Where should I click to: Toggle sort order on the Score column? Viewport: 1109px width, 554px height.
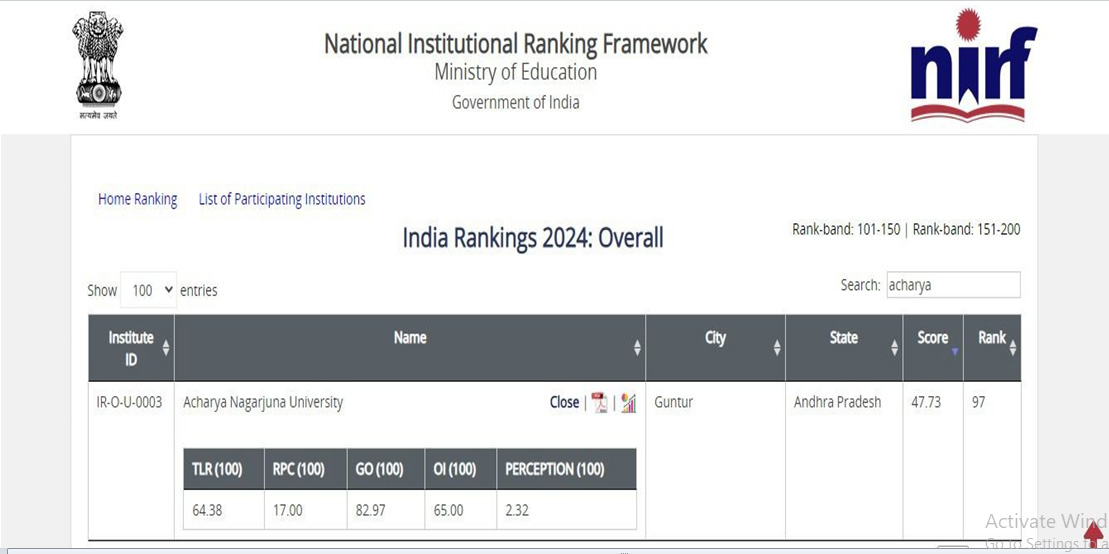pos(955,348)
